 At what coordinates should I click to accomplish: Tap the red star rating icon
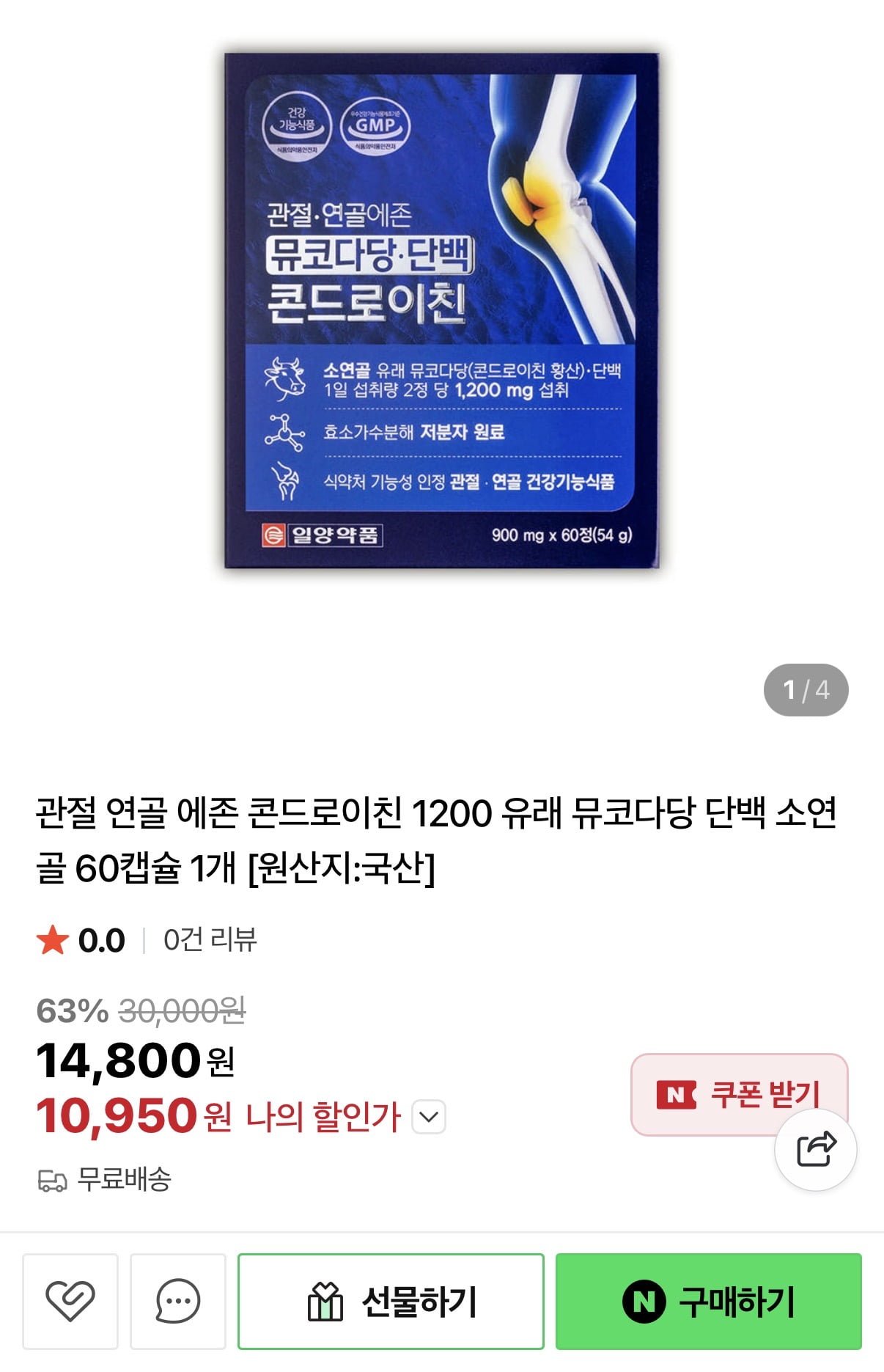tap(53, 940)
